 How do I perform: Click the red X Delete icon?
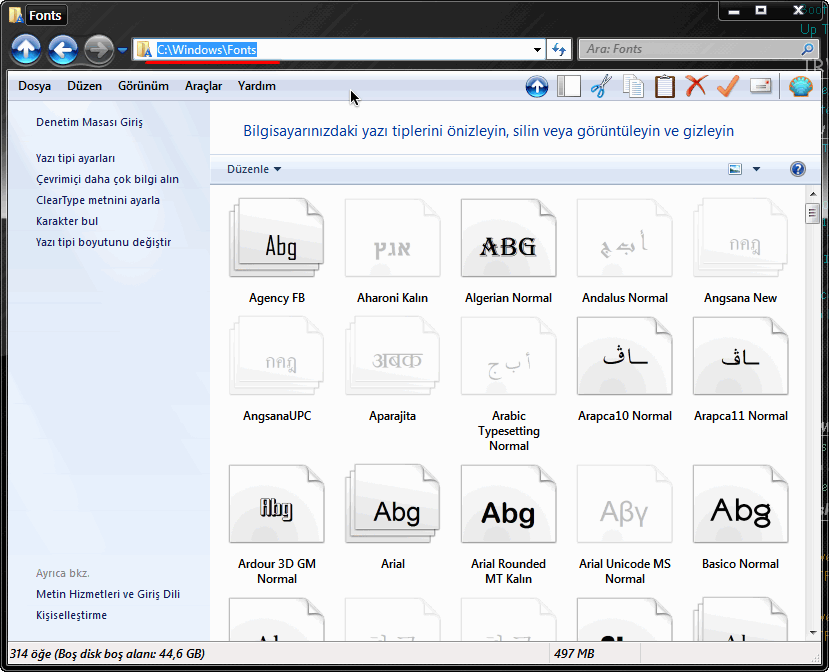[696, 86]
